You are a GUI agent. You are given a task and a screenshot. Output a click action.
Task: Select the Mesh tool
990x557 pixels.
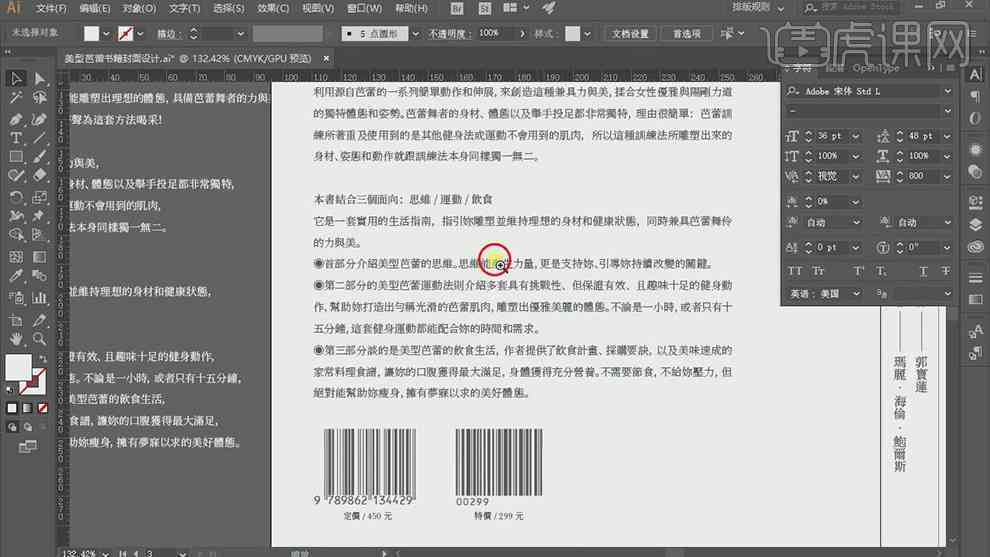point(16,256)
